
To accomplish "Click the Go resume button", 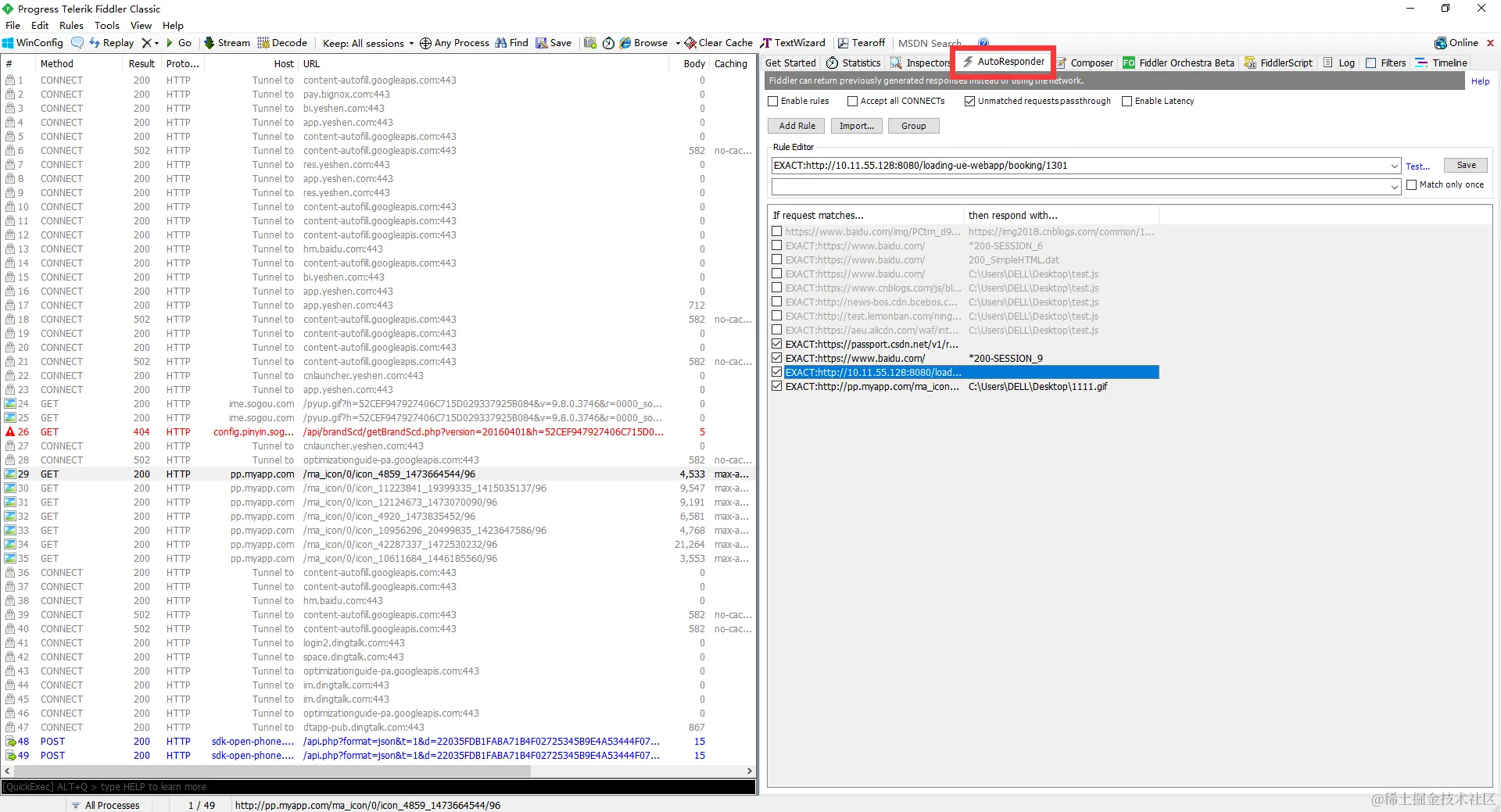I will coord(179,43).
